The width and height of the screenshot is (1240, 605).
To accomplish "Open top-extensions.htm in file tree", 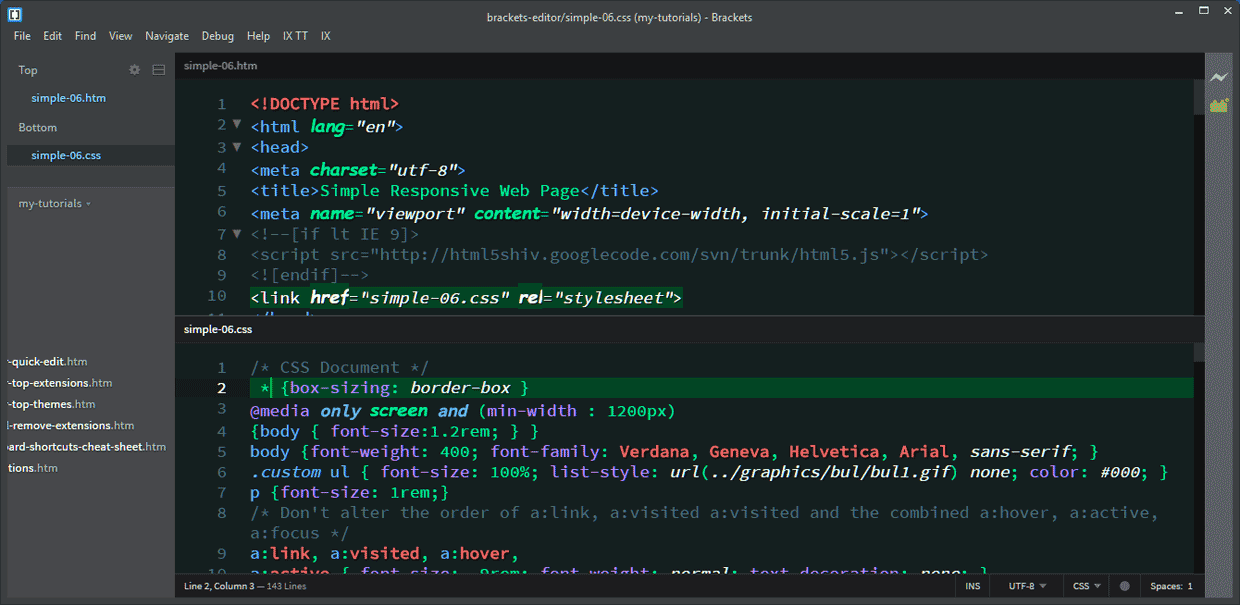I will click(x=60, y=383).
